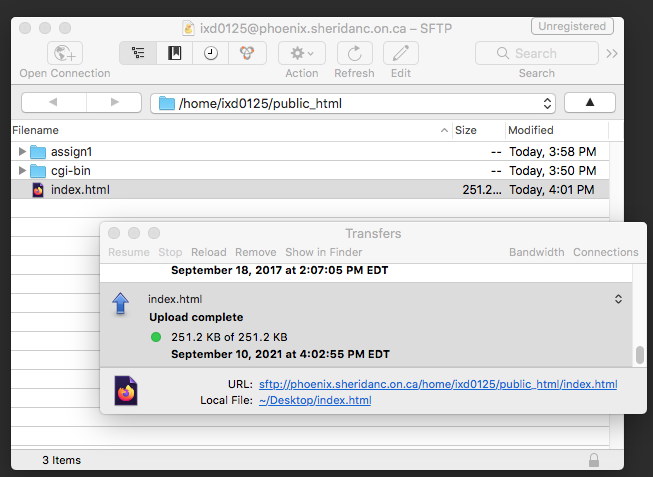Navigate back with the left arrow
Screen dimensions: 653x477
point(52,102)
